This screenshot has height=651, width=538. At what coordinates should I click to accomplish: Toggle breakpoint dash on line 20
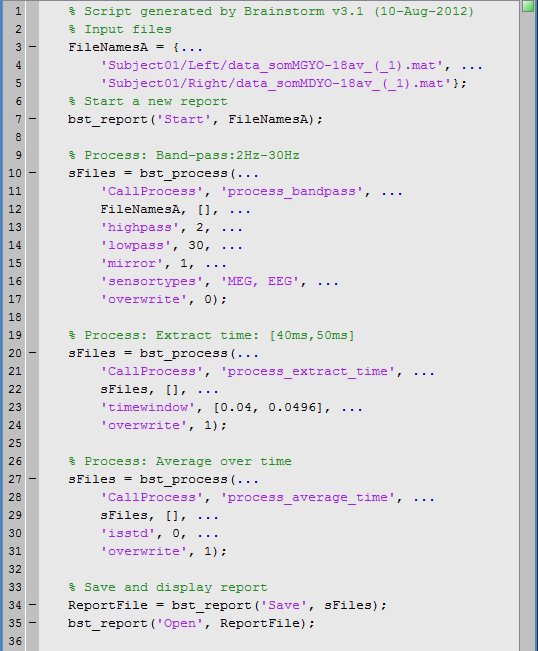click(32, 353)
